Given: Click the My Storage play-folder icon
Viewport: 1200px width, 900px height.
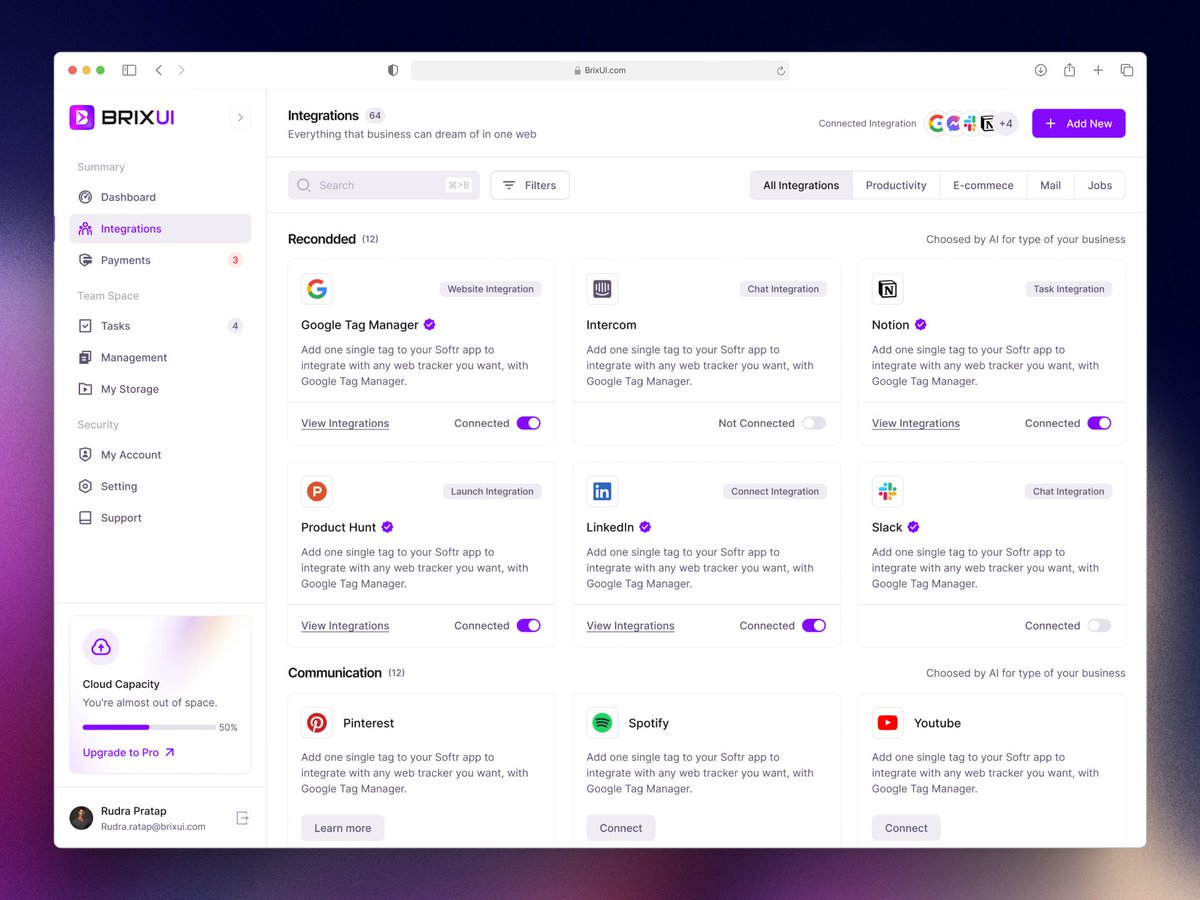Looking at the screenshot, I should 85,389.
